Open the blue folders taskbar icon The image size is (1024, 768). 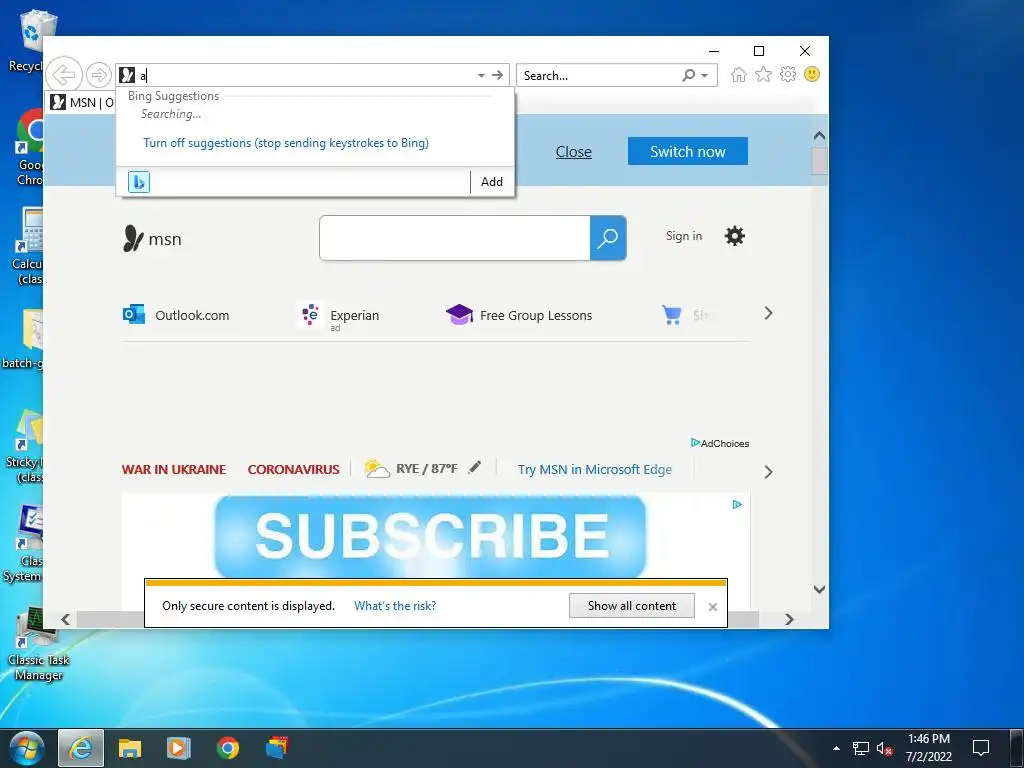[x=277, y=748]
